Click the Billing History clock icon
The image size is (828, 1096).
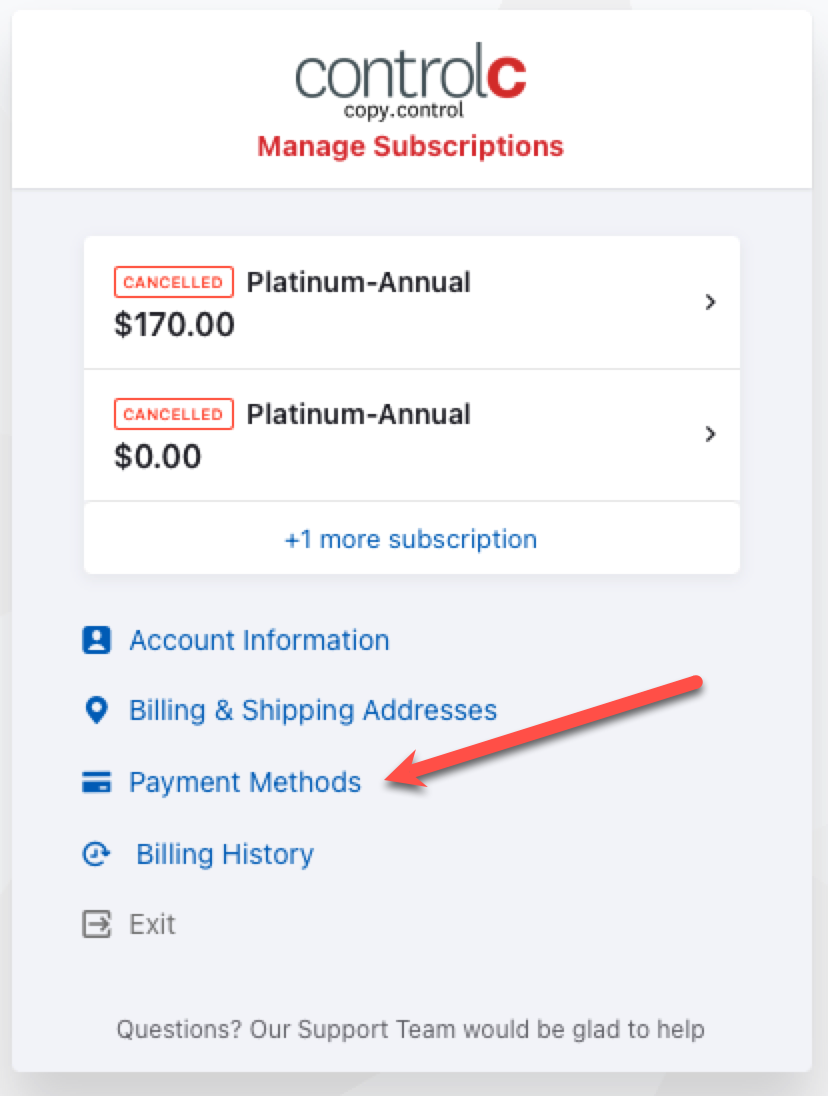pyautogui.click(x=96, y=854)
